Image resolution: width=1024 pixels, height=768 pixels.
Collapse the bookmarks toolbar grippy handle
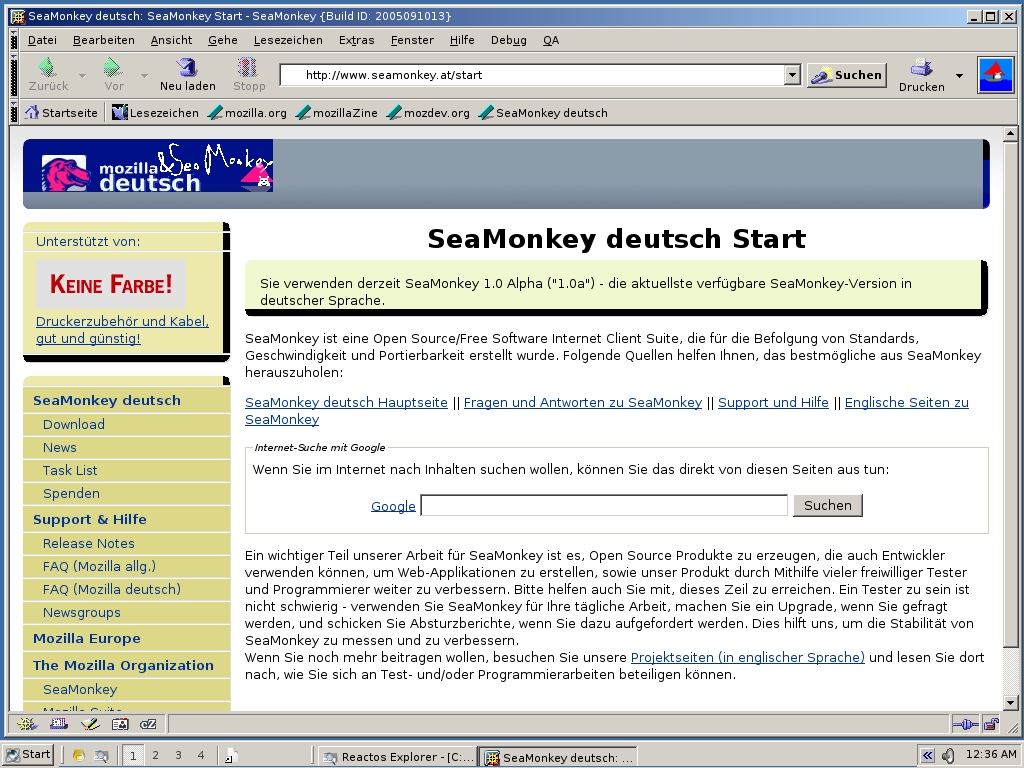14,112
